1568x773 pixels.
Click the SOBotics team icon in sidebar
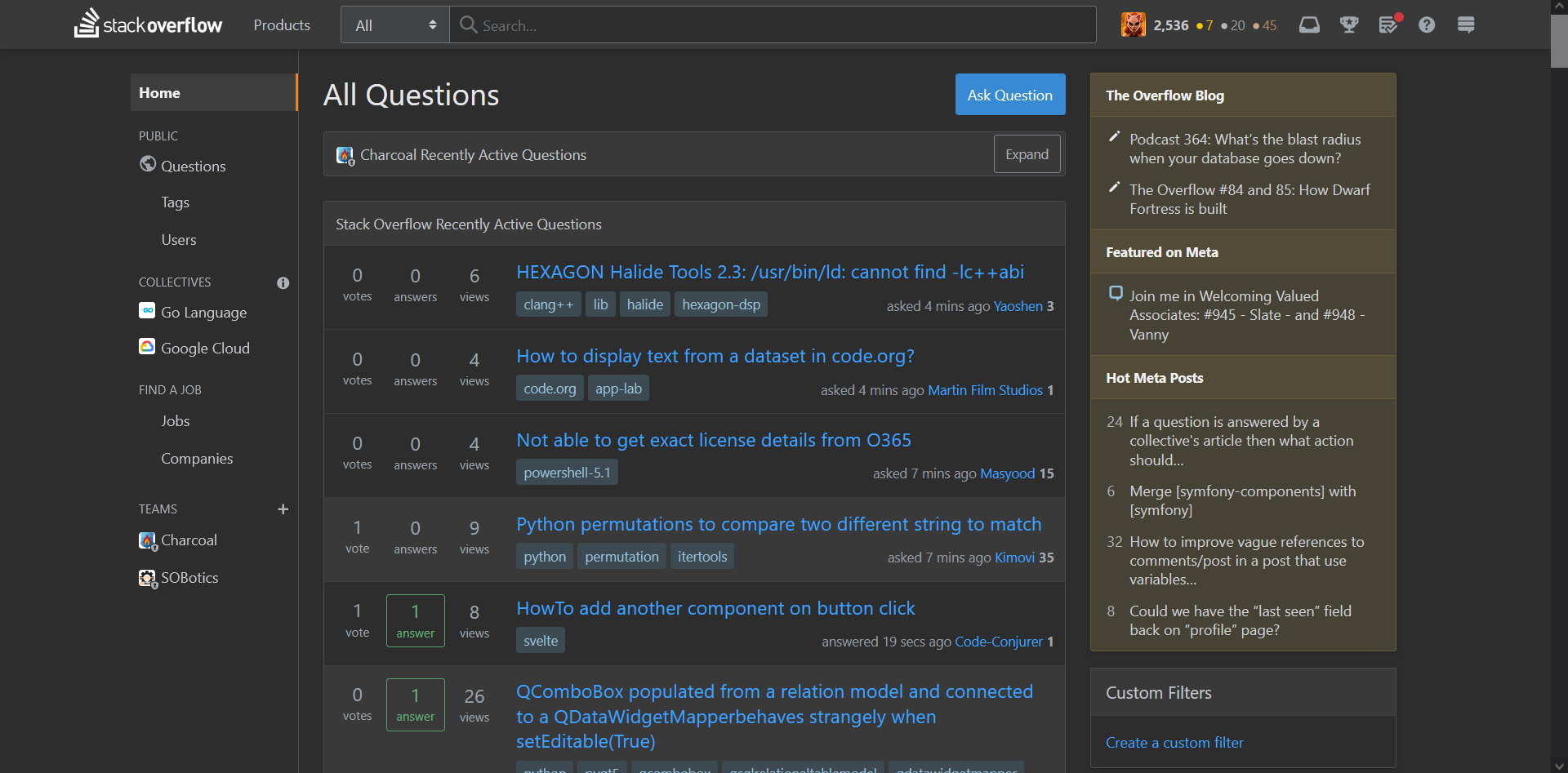coord(147,578)
